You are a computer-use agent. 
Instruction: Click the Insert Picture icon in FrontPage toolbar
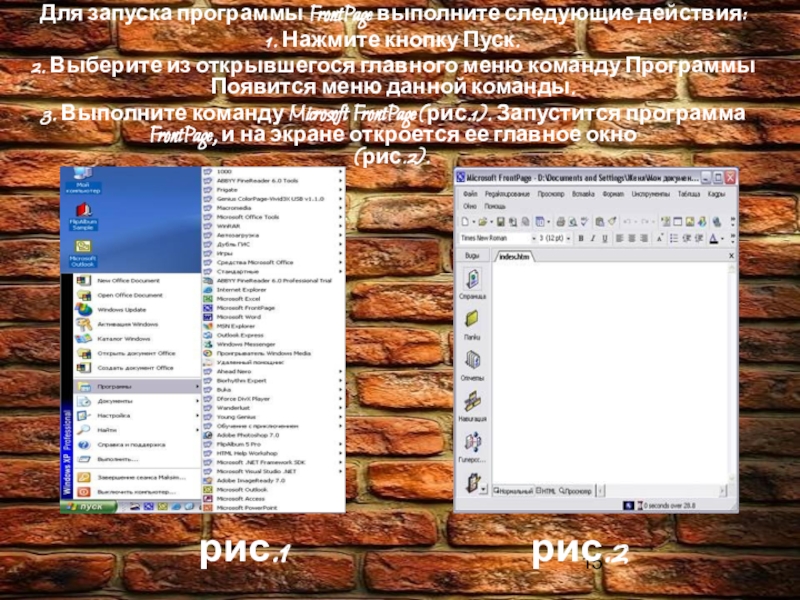coord(689,222)
